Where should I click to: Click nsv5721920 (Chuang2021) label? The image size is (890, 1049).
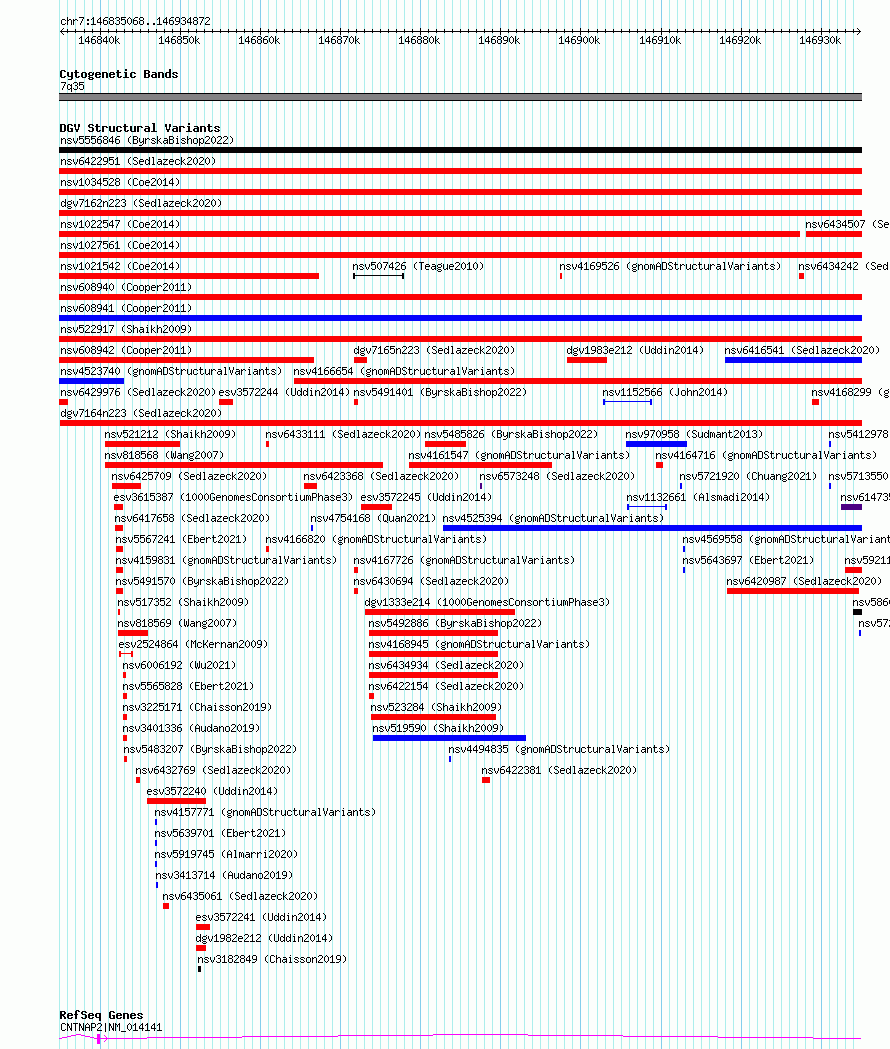(748, 476)
